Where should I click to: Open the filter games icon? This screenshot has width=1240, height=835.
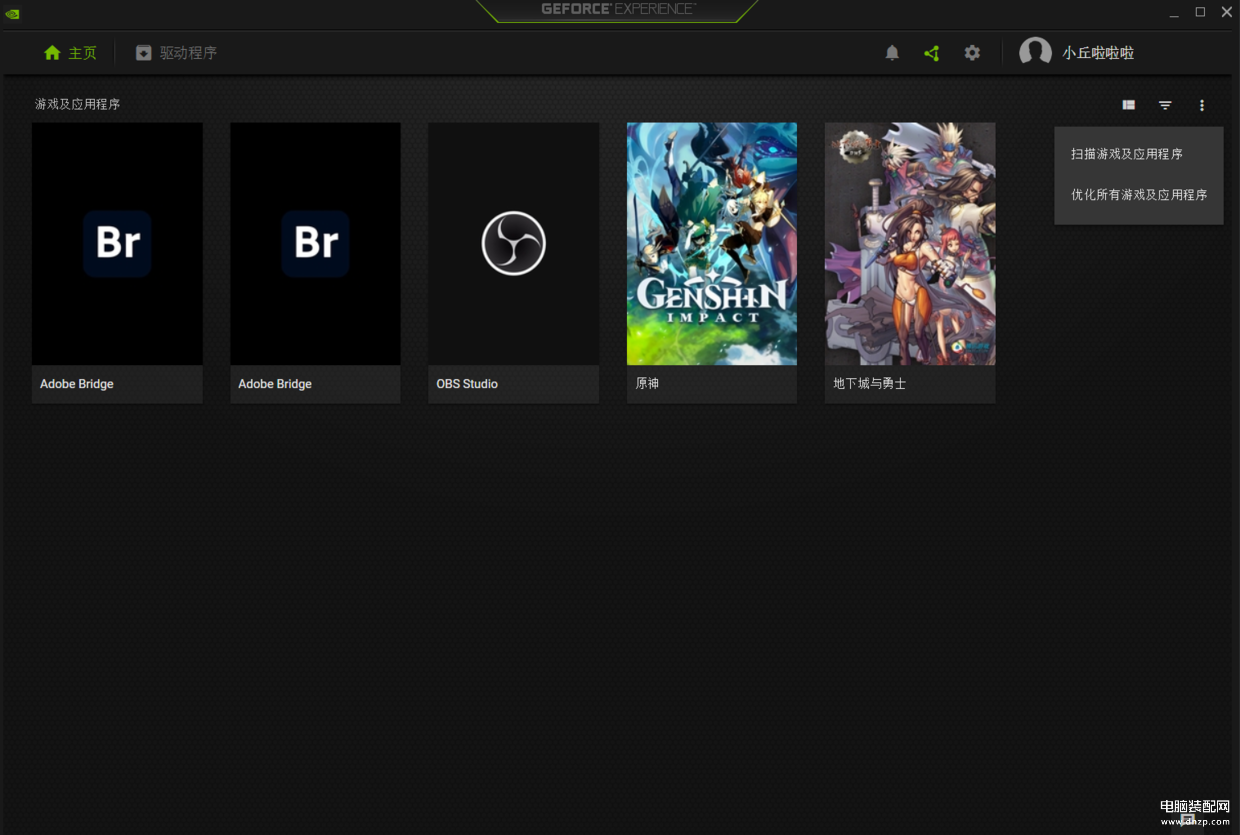point(1165,105)
